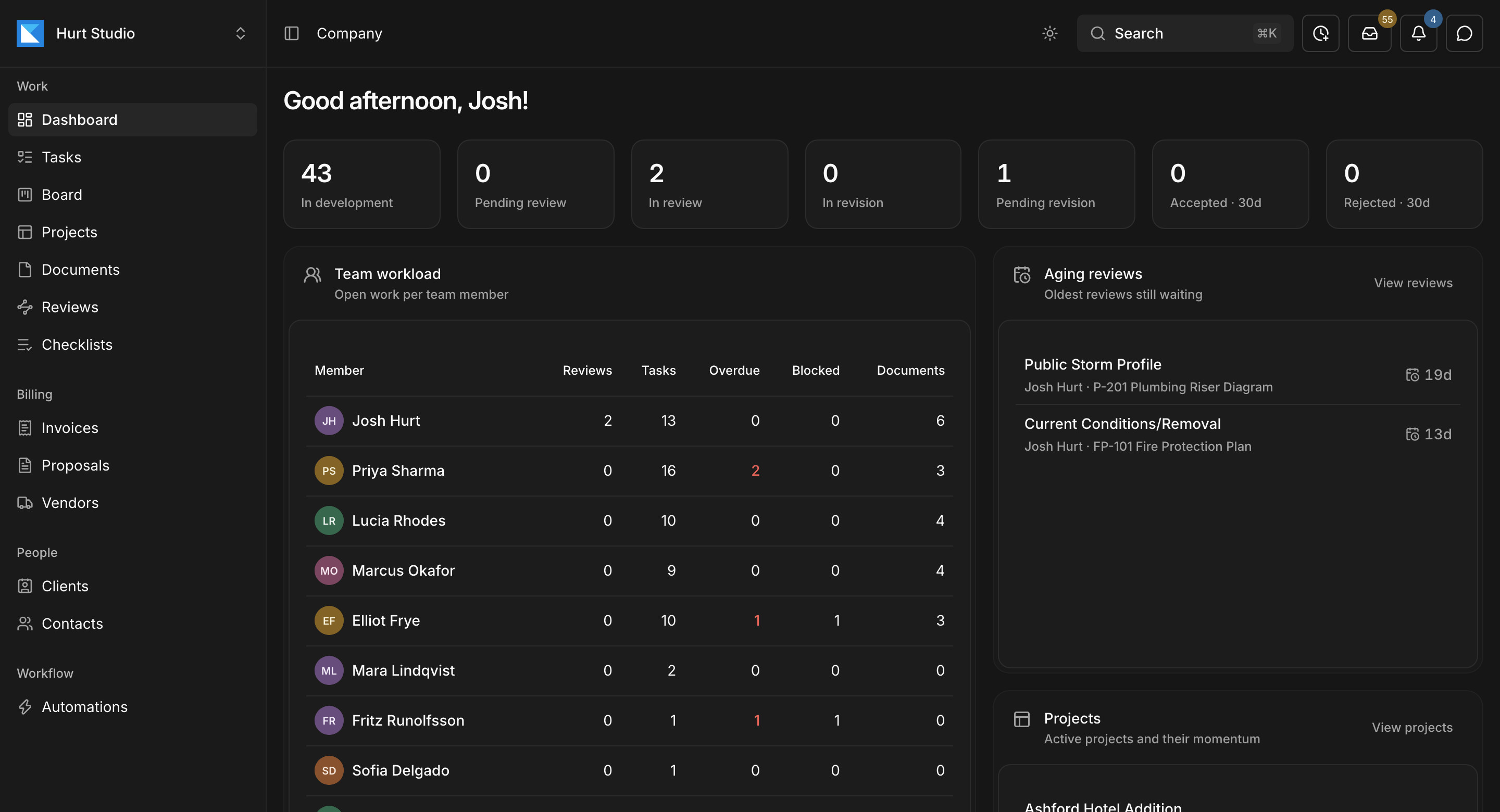
Task: Click the Reviews sidebar icon
Action: 24,307
